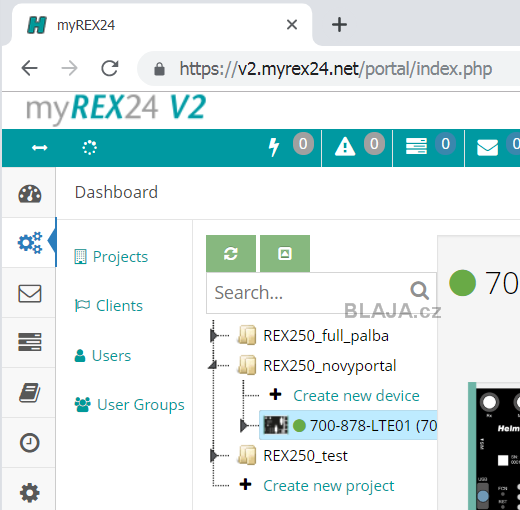Click Create new device link
Viewport: 520px width, 510px height.
pyautogui.click(x=356, y=396)
